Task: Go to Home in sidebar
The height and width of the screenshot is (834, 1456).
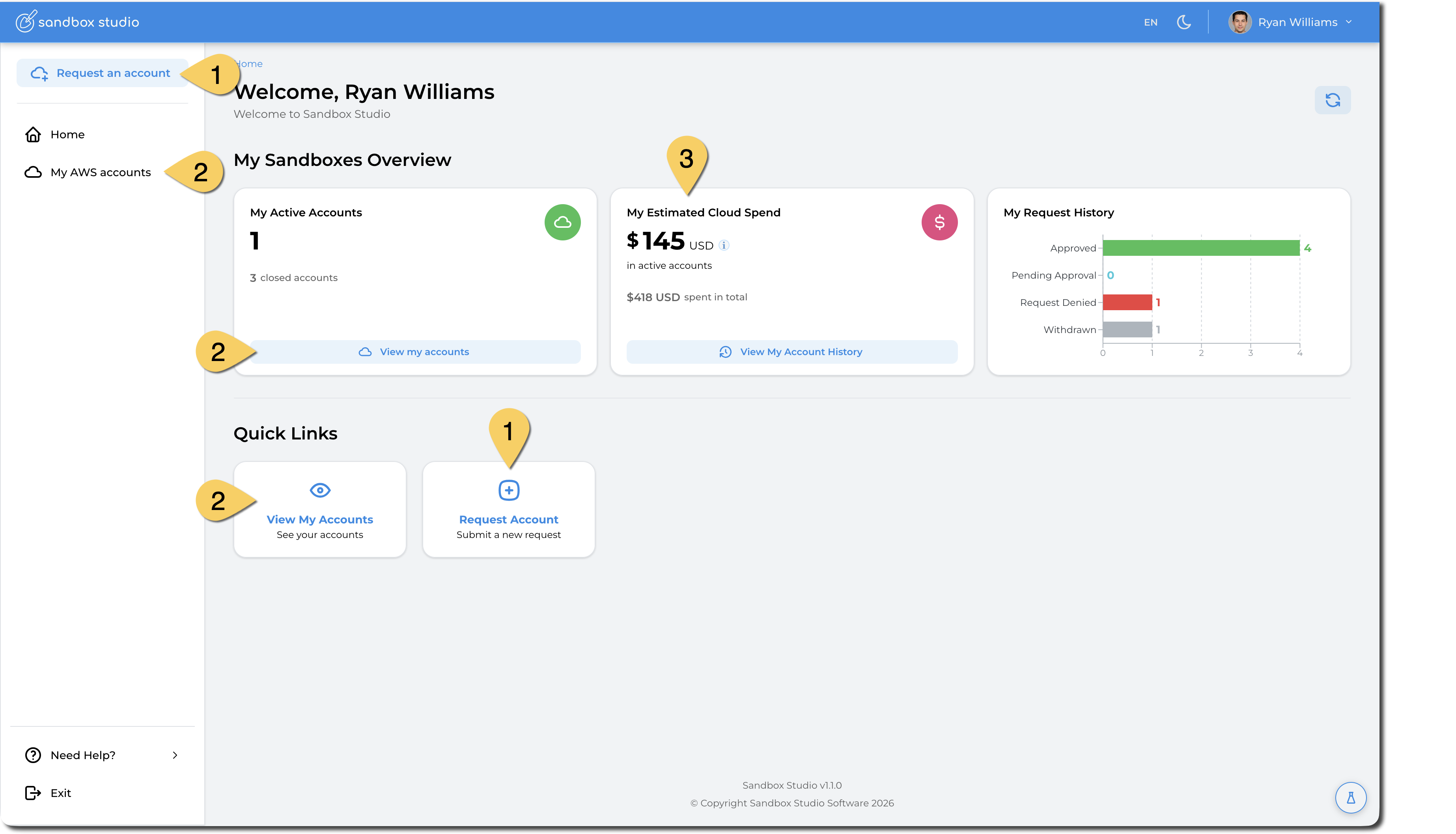Action: point(67,135)
